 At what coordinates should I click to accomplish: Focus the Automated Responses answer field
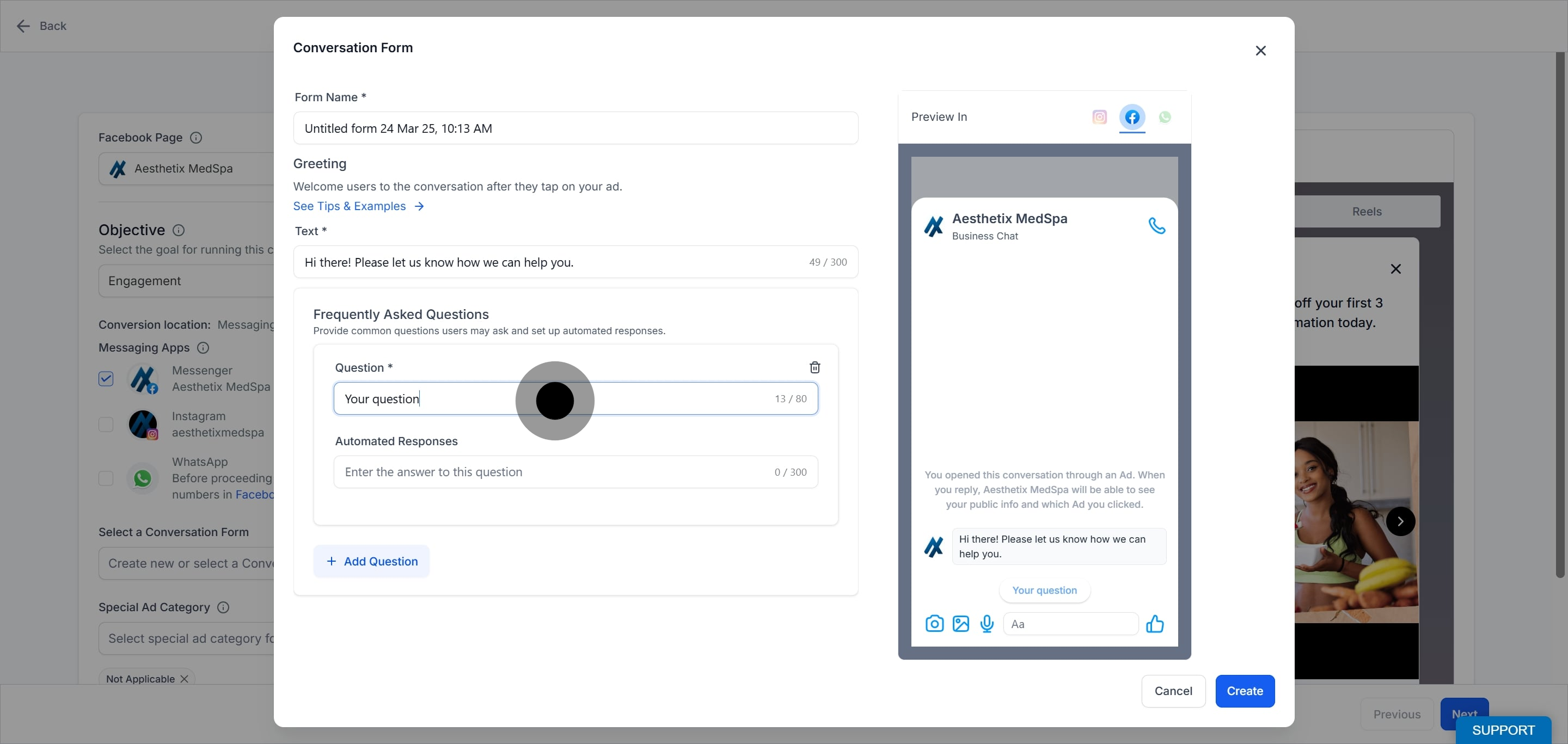coord(576,471)
